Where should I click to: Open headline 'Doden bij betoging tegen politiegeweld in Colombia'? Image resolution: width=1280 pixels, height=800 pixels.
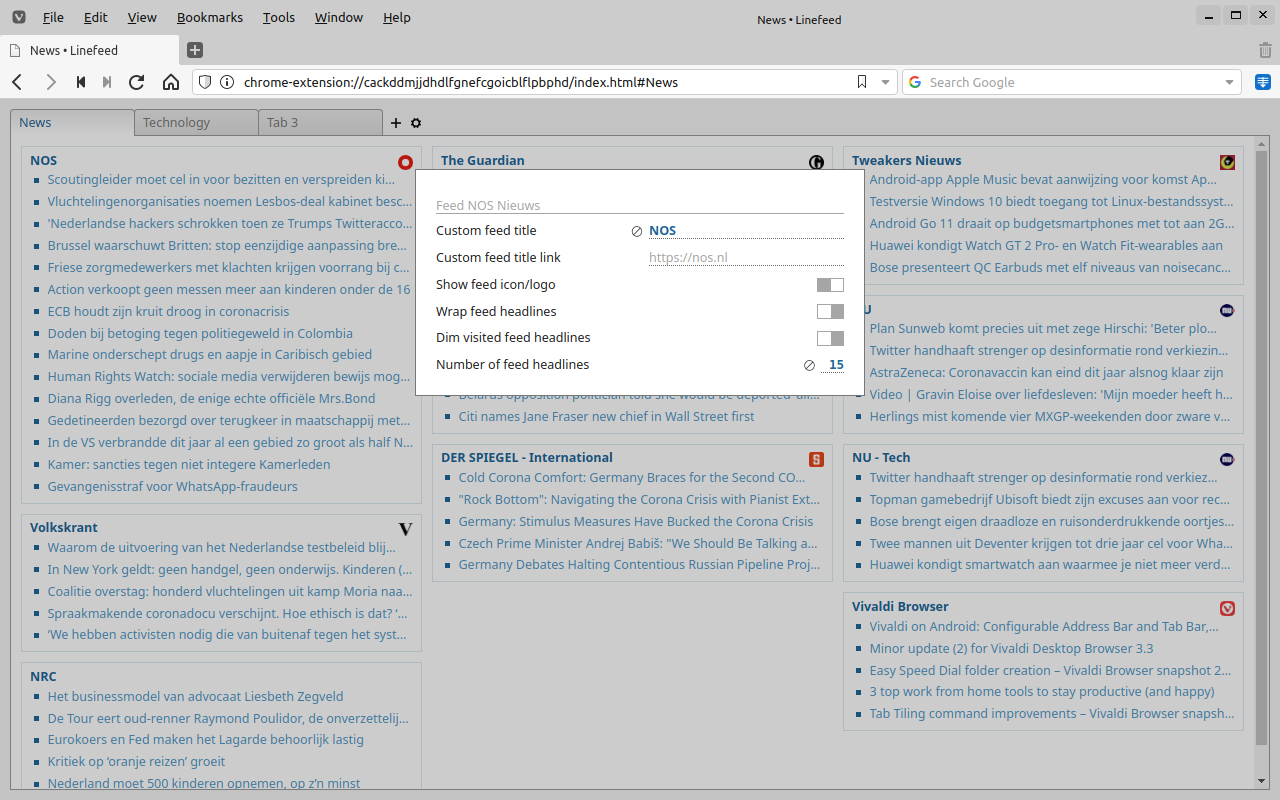pyautogui.click(x=200, y=333)
